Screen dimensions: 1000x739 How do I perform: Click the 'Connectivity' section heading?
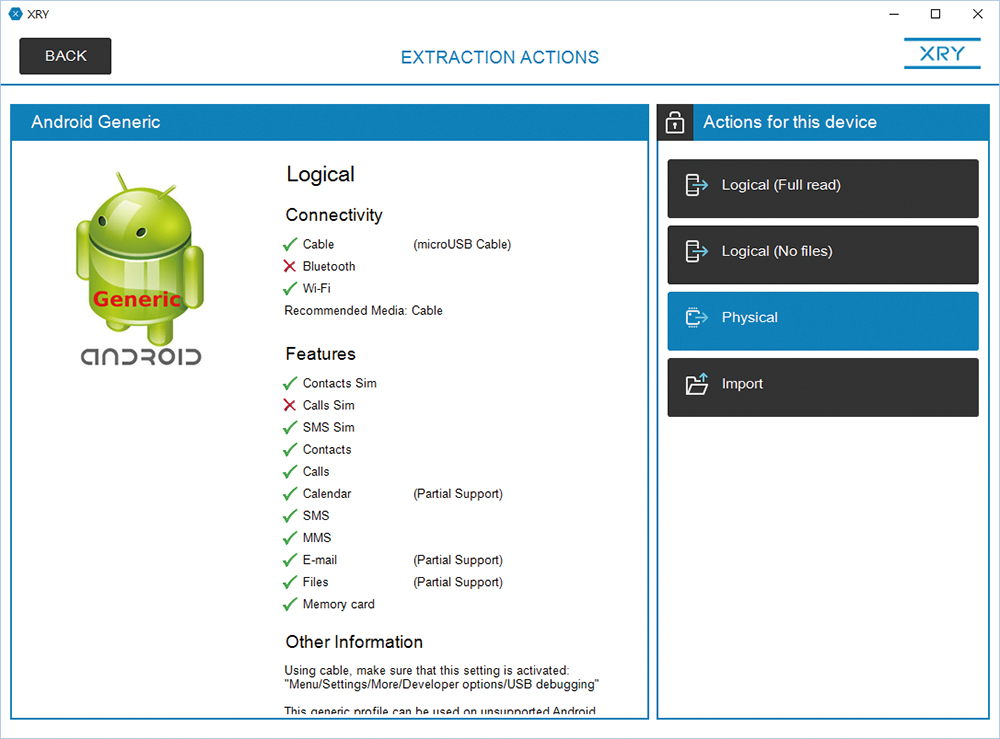(x=334, y=216)
